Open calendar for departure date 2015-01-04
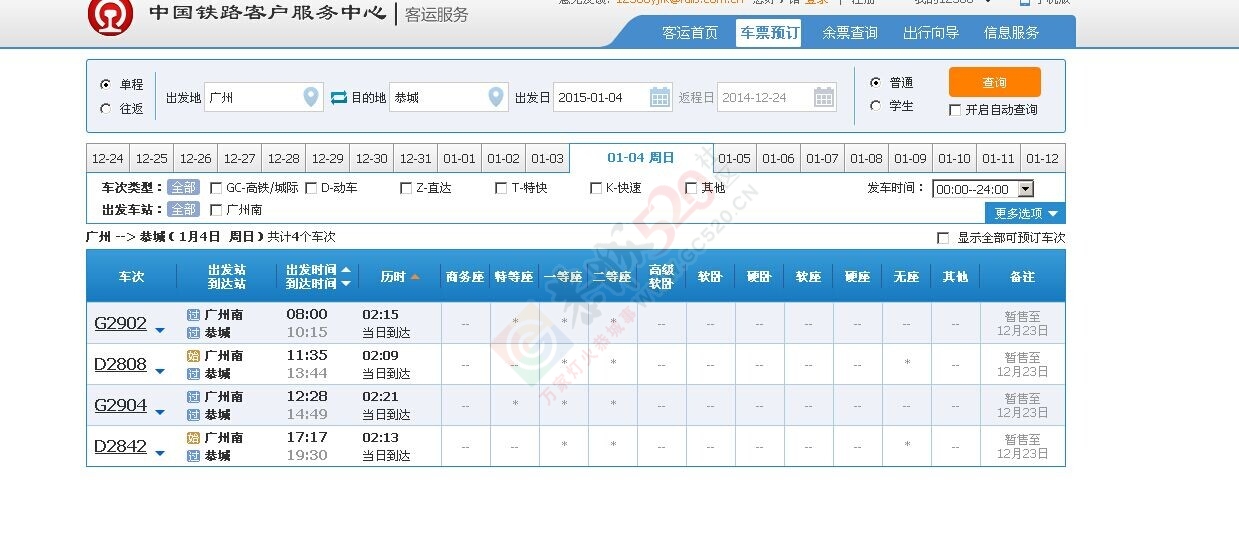1239x538 pixels. click(660, 97)
